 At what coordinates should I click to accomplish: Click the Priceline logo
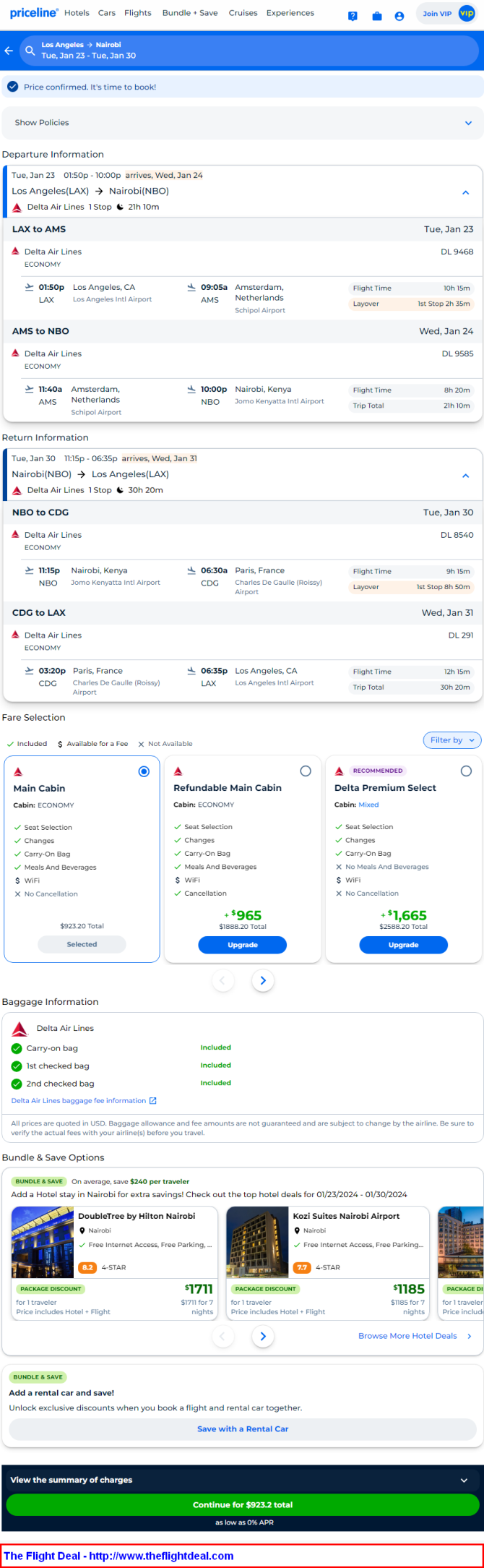tap(34, 13)
